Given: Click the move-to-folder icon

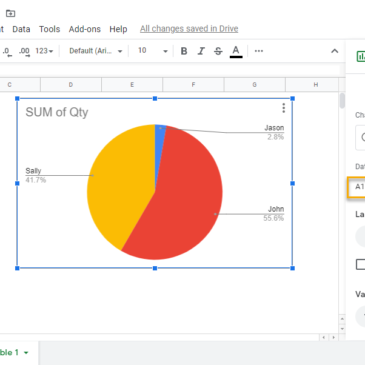Looking at the screenshot, I should (x=10, y=13).
